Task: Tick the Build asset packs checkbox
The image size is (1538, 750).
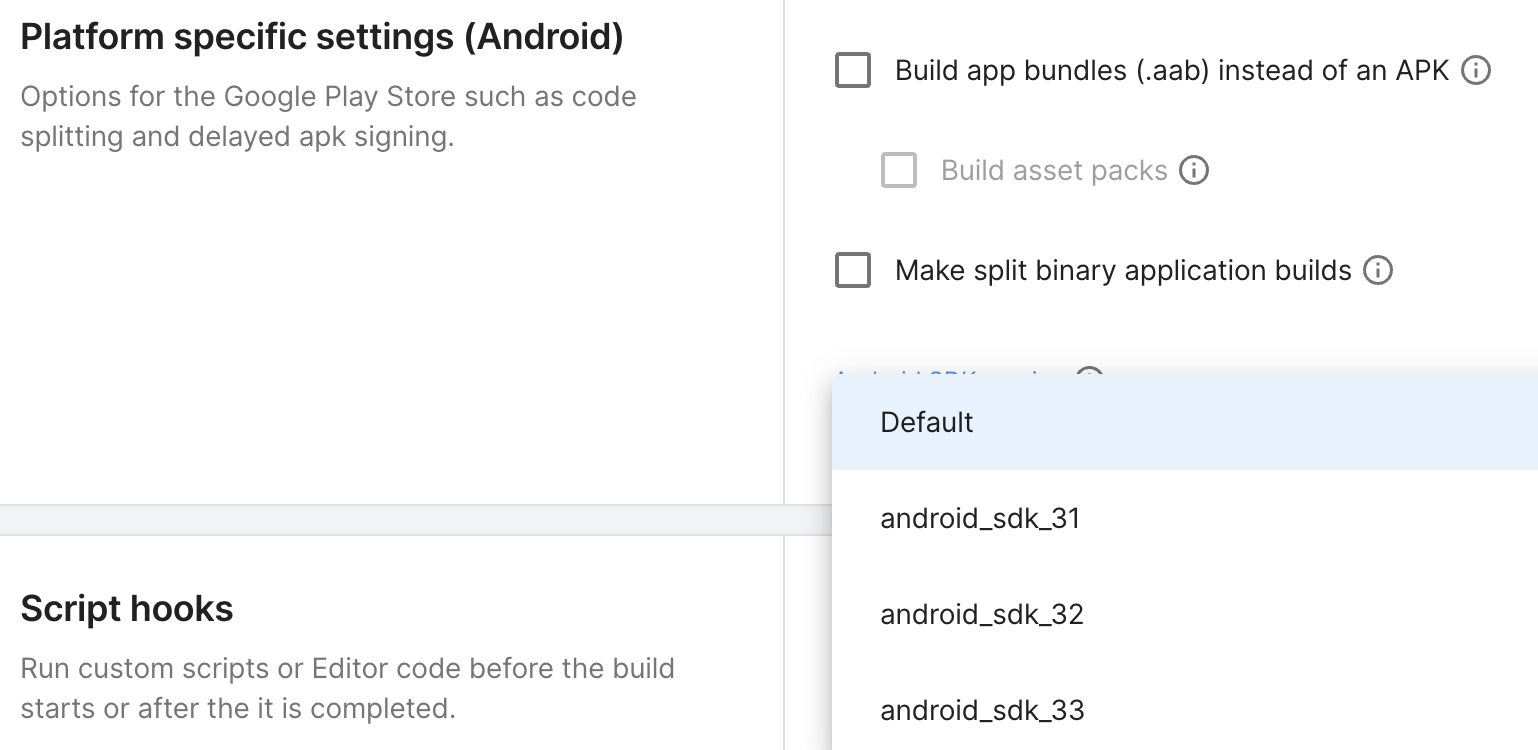Action: pos(898,171)
